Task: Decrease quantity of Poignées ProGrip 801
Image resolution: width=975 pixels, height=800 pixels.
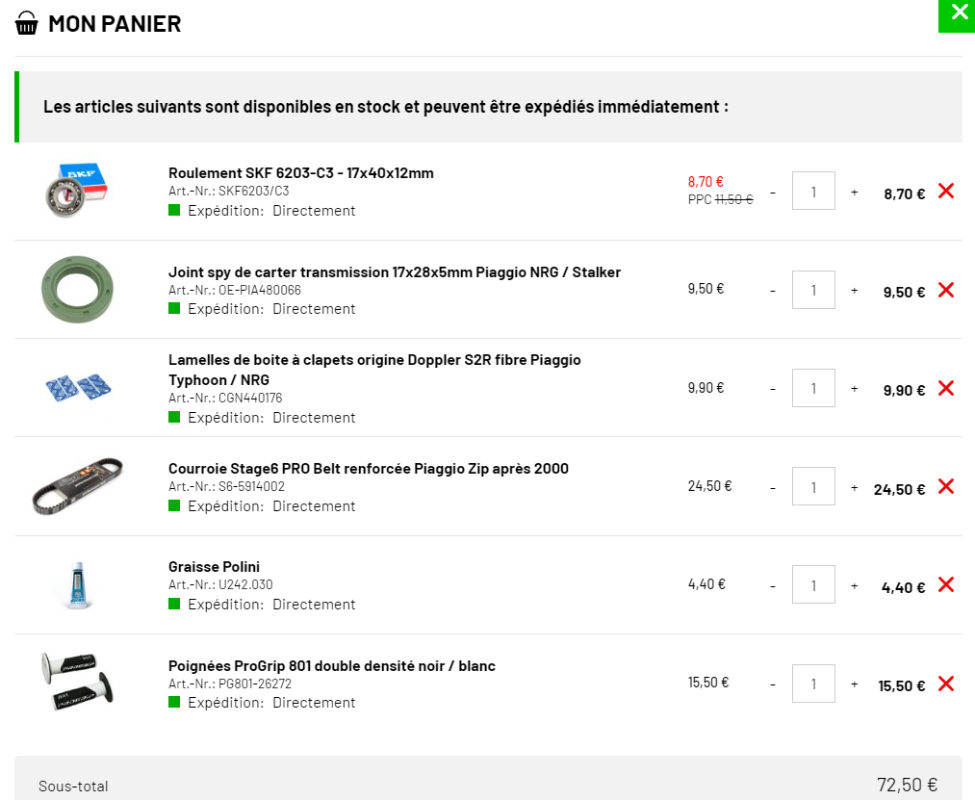Action: pos(773,684)
